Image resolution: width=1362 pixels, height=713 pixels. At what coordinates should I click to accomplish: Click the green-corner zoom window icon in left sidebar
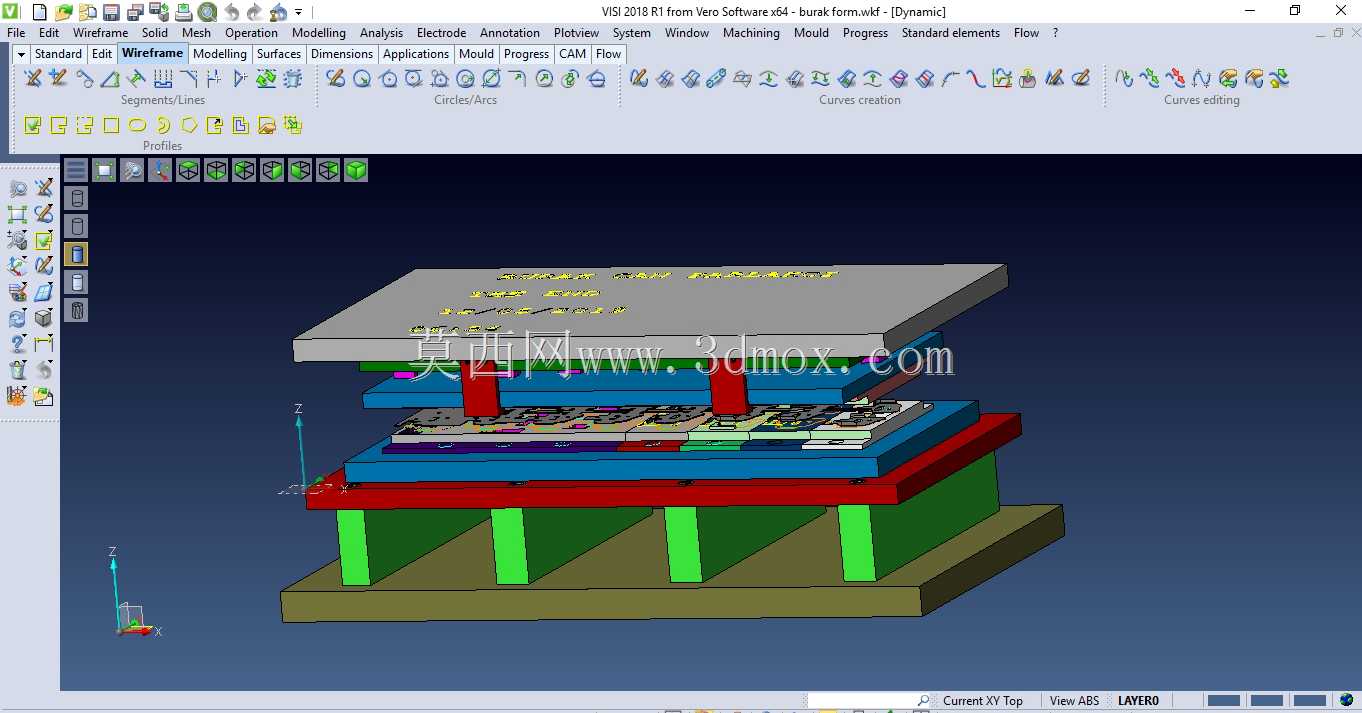[x=17, y=214]
